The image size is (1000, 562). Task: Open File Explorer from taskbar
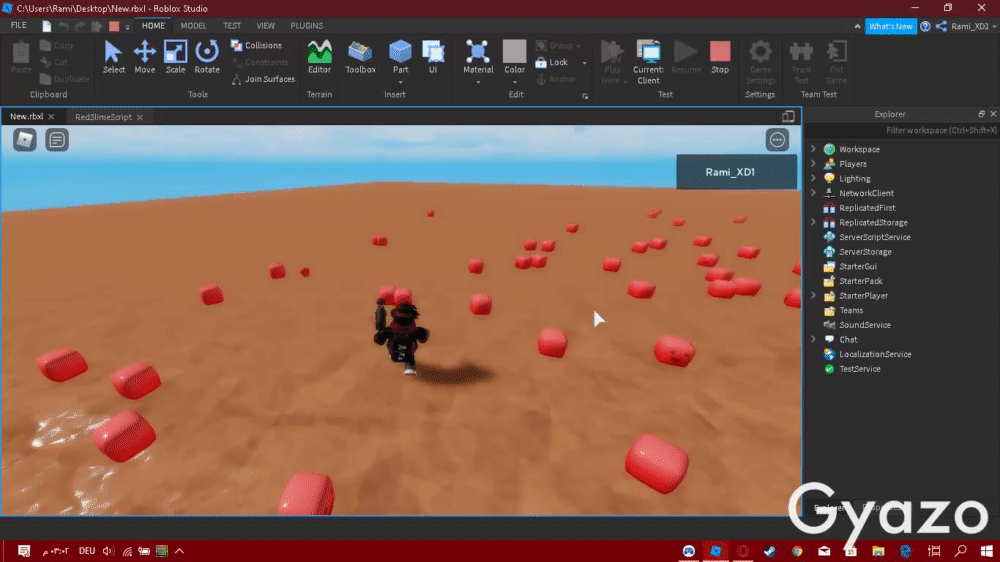(x=878, y=551)
